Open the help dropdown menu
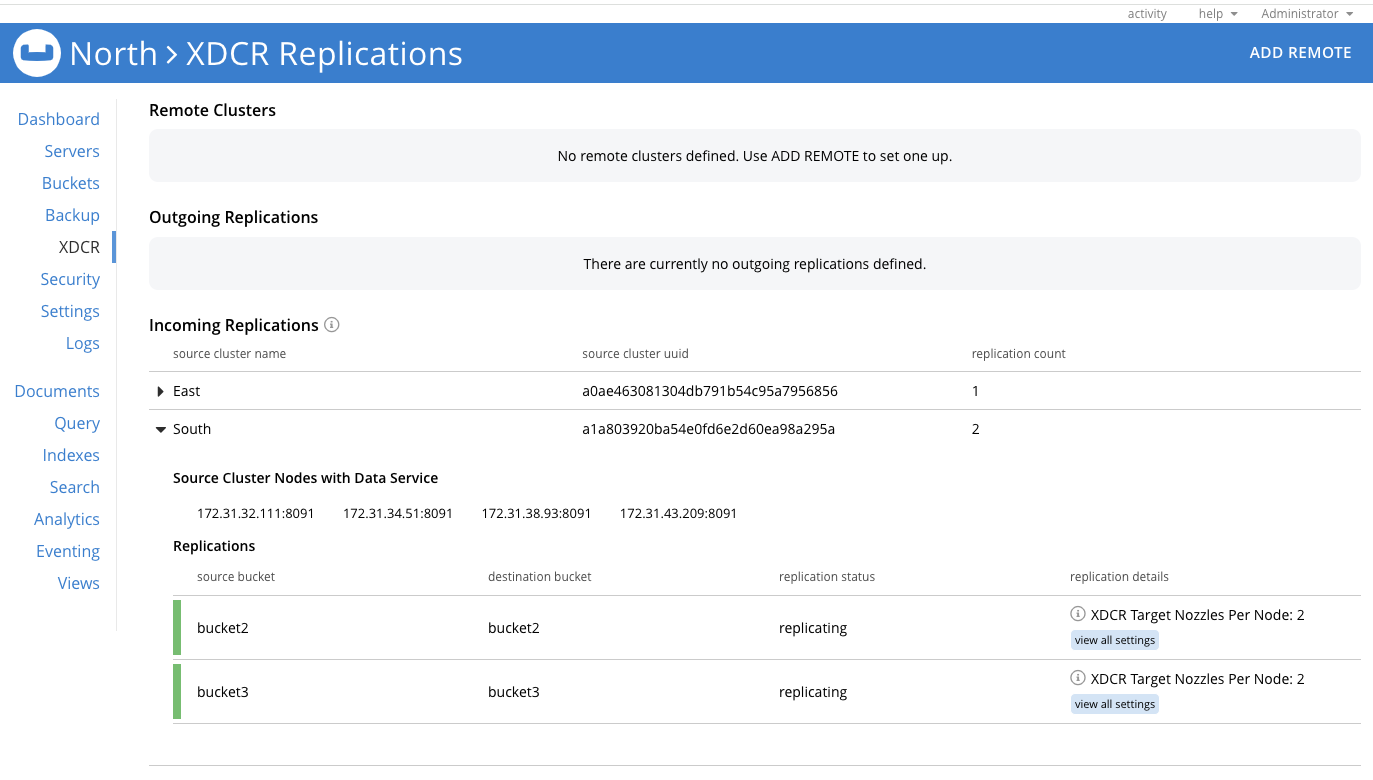This screenshot has height=780, width=1373. tap(1217, 14)
